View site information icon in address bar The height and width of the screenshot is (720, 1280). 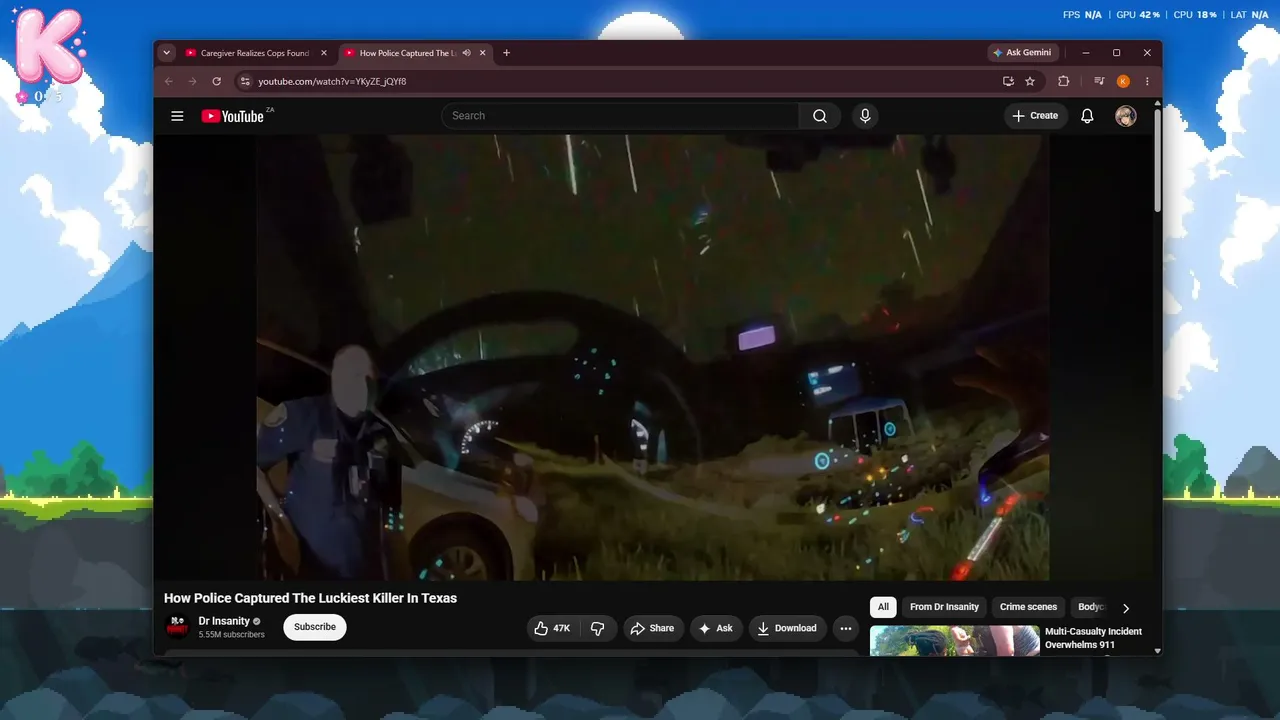pos(245,81)
